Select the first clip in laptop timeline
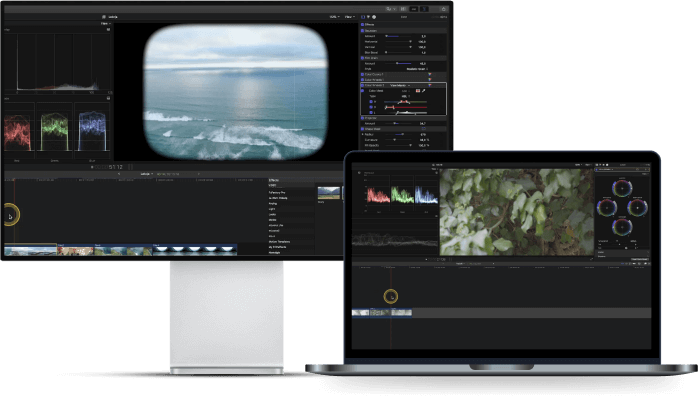698x398 pixels. click(x=361, y=313)
